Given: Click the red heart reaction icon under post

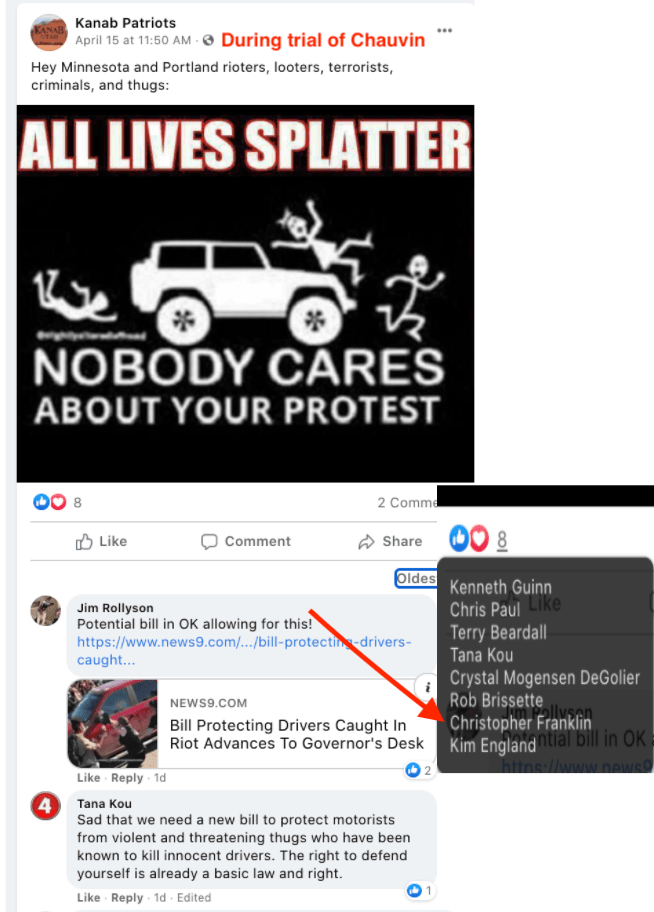Looking at the screenshot, I should tap(58, 502).
